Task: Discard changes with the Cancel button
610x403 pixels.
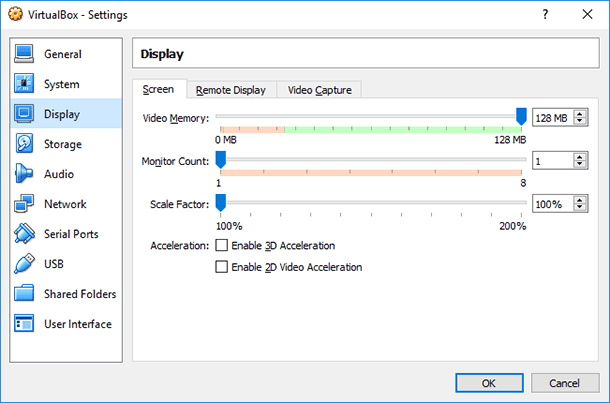Action: [564, 383]
